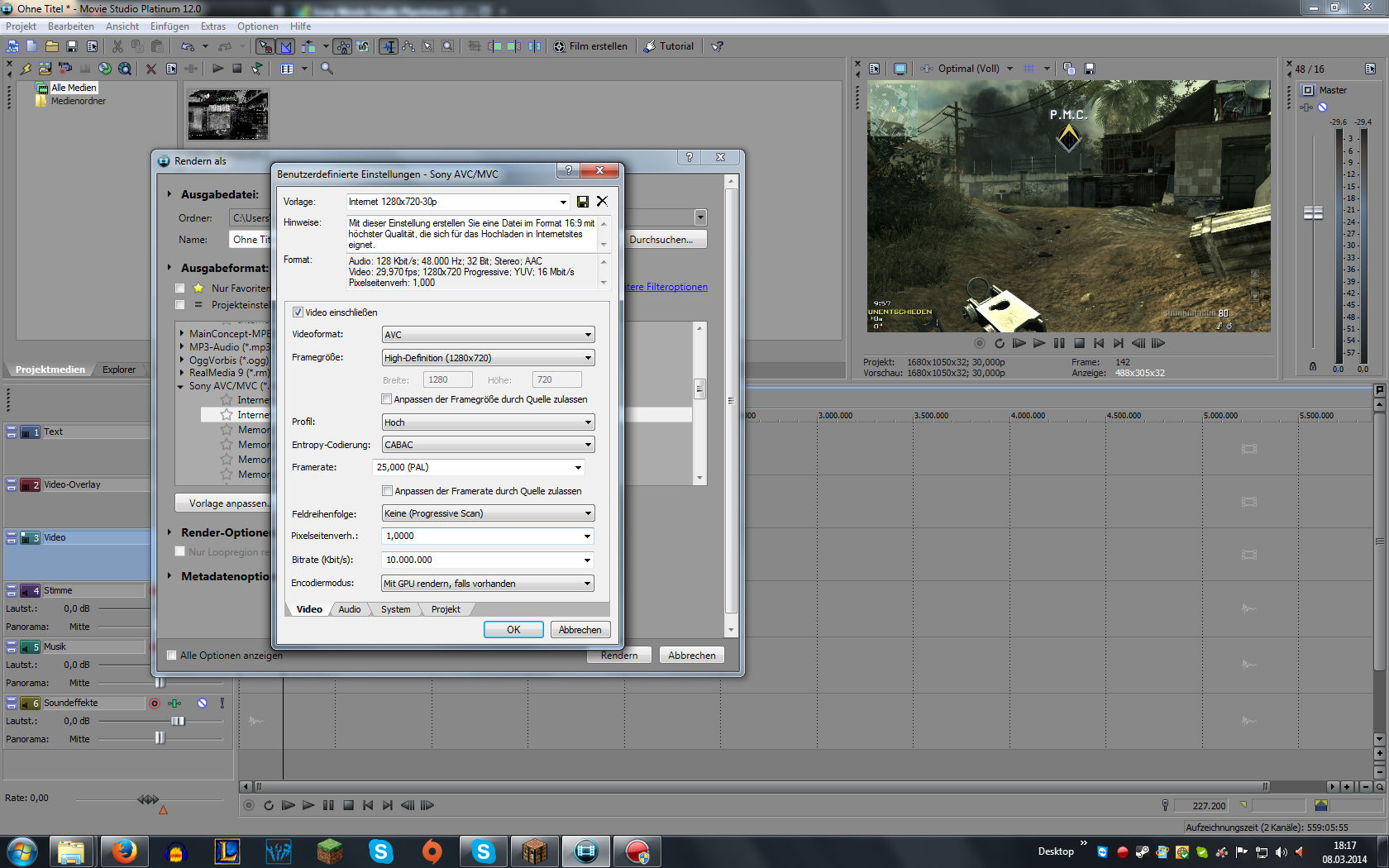Open the Encodiermodus dropdown
The width and height of the screenshot is (1389, 868).
(488, 584)
